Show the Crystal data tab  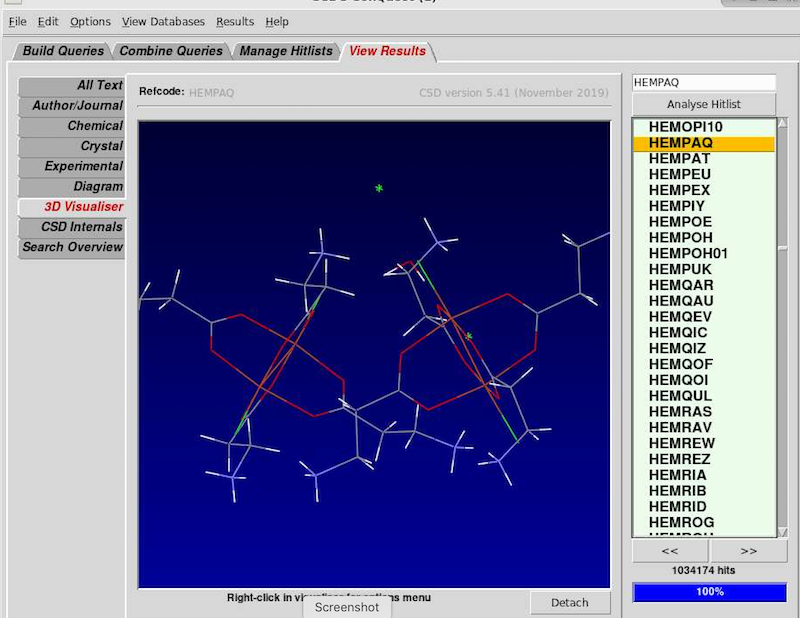coord(72,146)
